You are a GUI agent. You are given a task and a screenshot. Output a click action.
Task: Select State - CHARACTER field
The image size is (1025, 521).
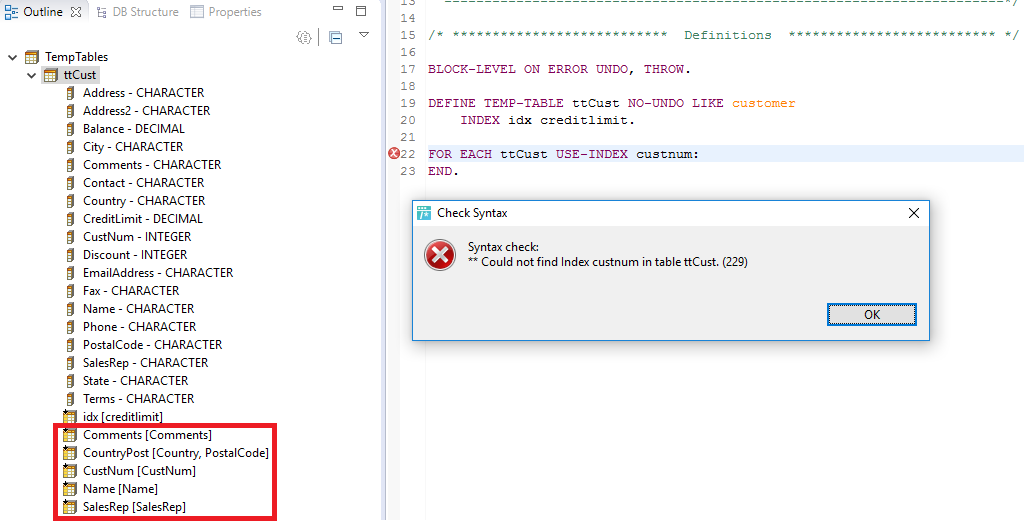click(135, 380)
